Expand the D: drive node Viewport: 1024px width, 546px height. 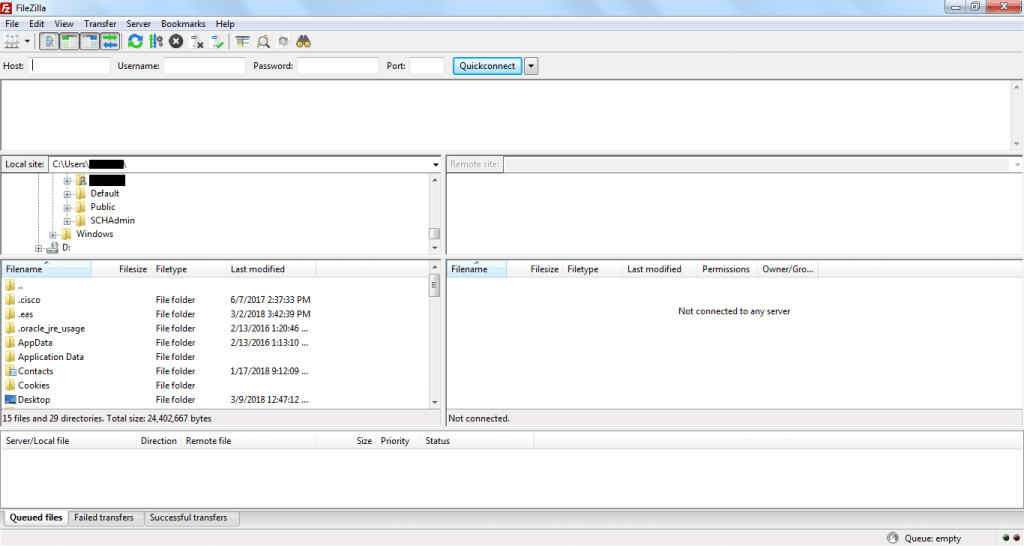point(39,248)
